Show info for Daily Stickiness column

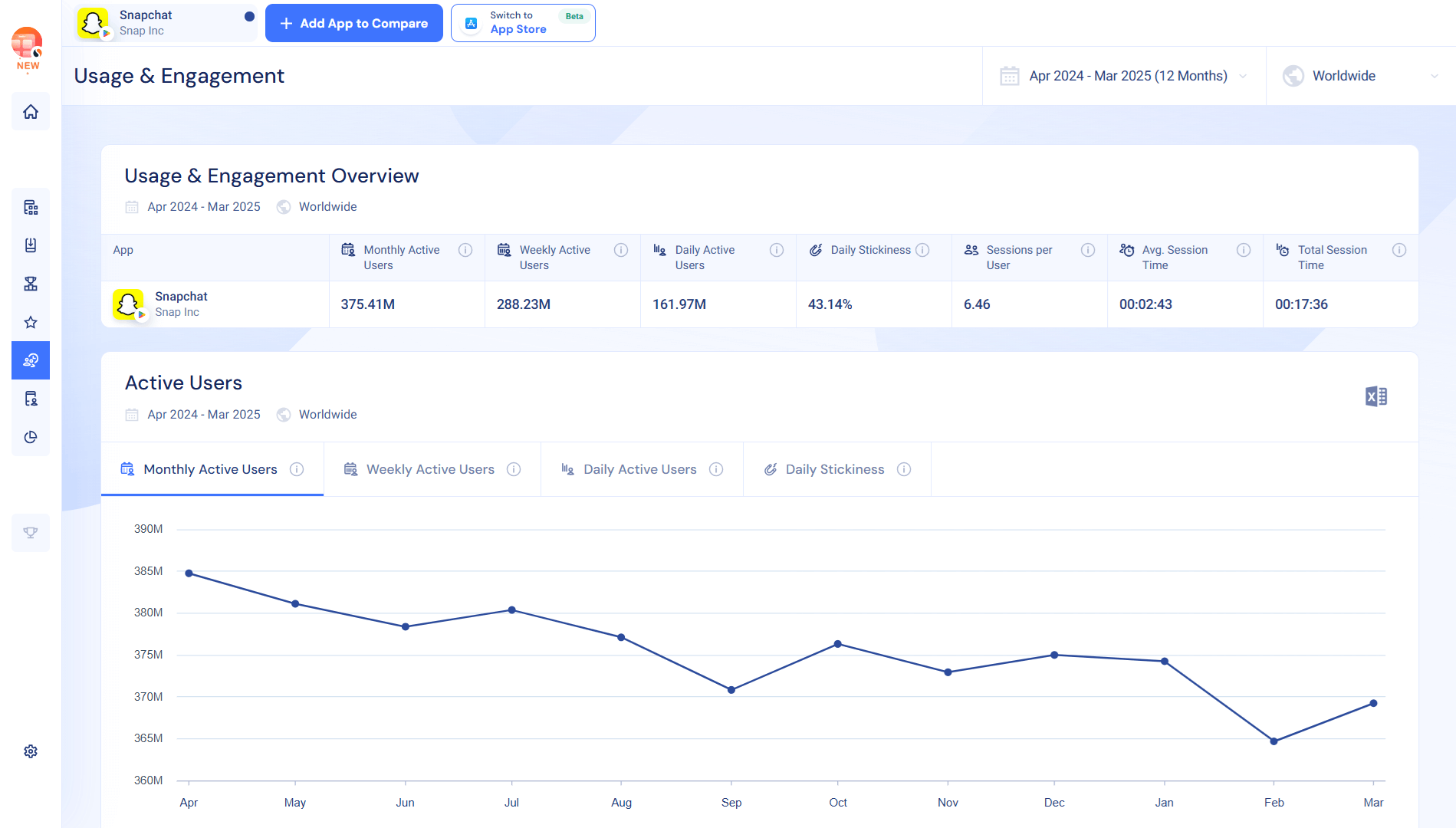coord(922,250)
